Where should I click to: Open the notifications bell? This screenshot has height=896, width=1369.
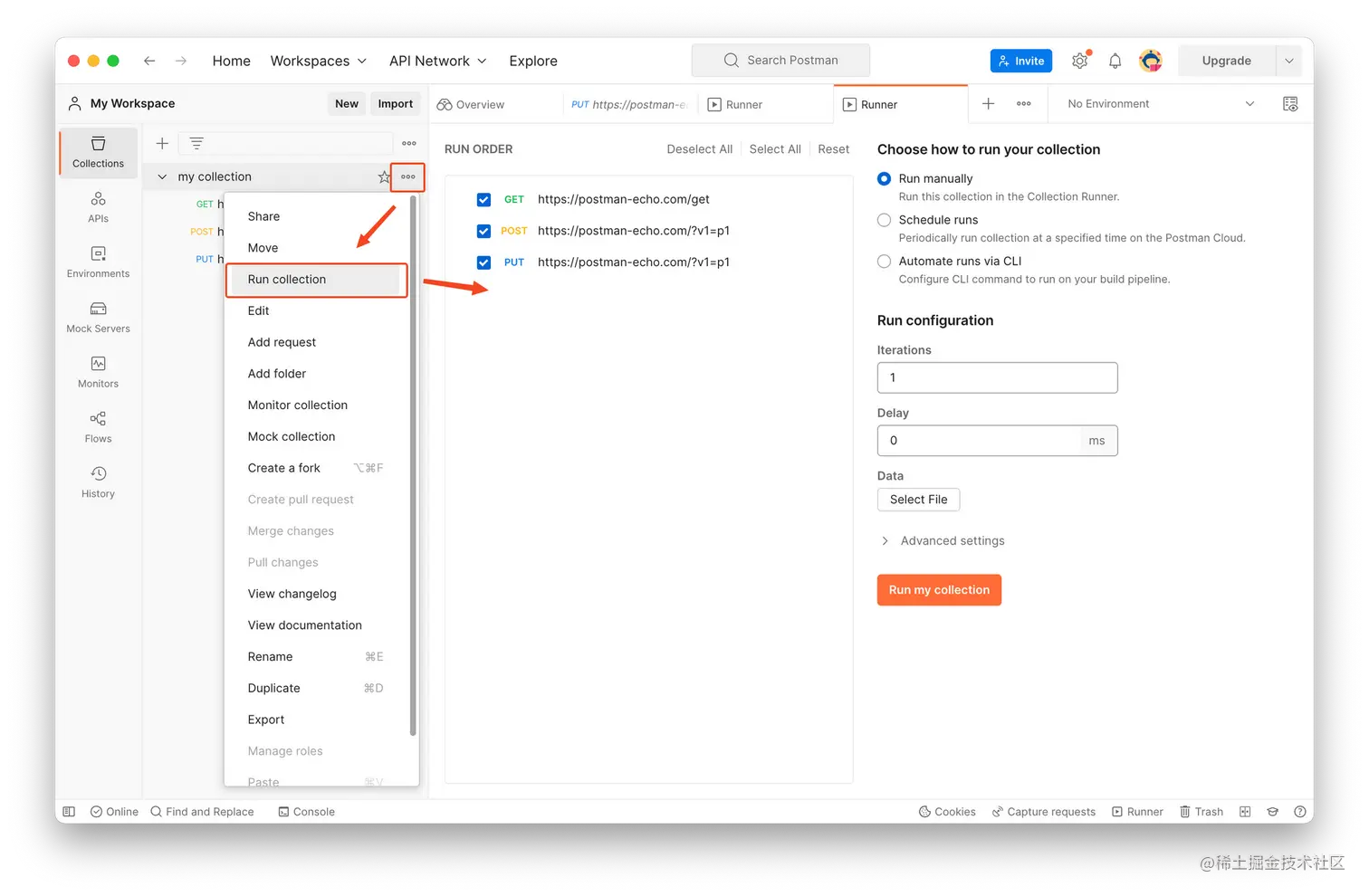point(1115,61)
